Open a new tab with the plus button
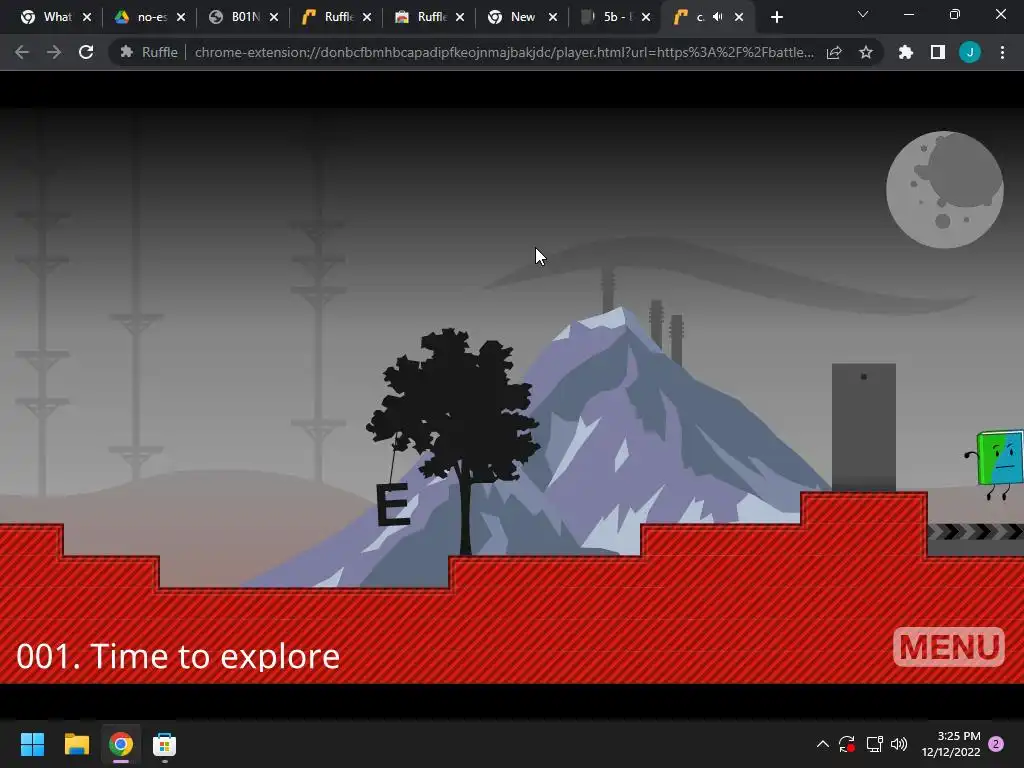The width and height of the screenshot is (1024, 768). (x=776, y=18)
